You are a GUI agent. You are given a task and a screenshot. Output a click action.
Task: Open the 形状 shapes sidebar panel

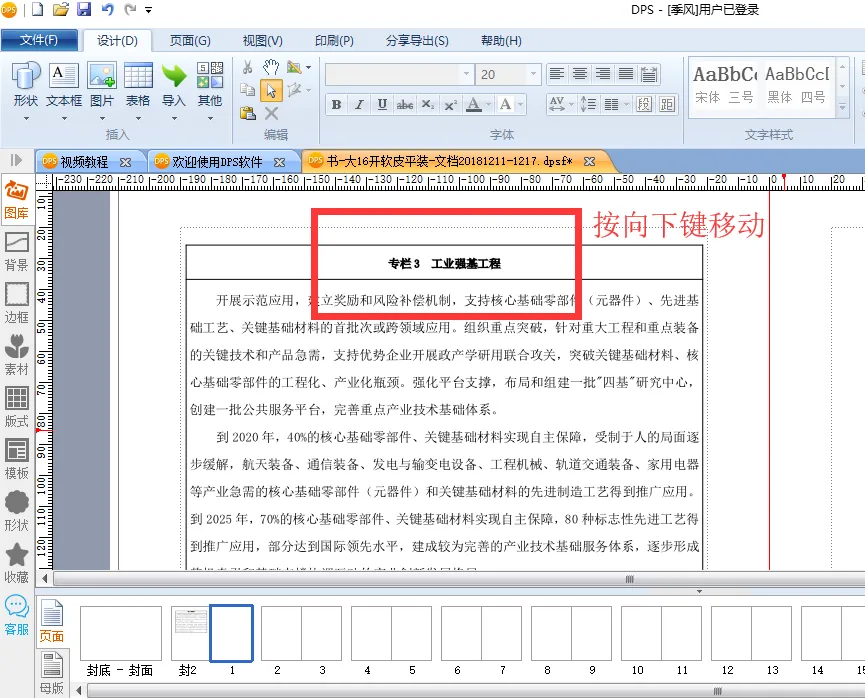tap(17, 511)
